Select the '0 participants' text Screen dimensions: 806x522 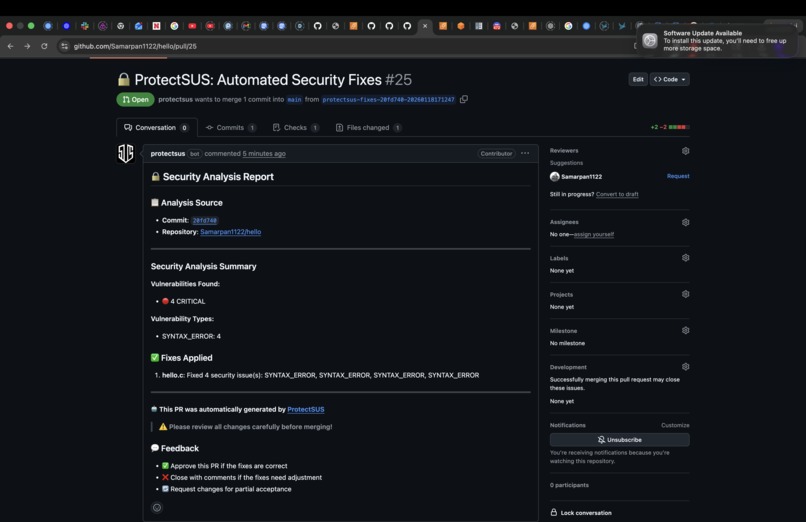569,485
